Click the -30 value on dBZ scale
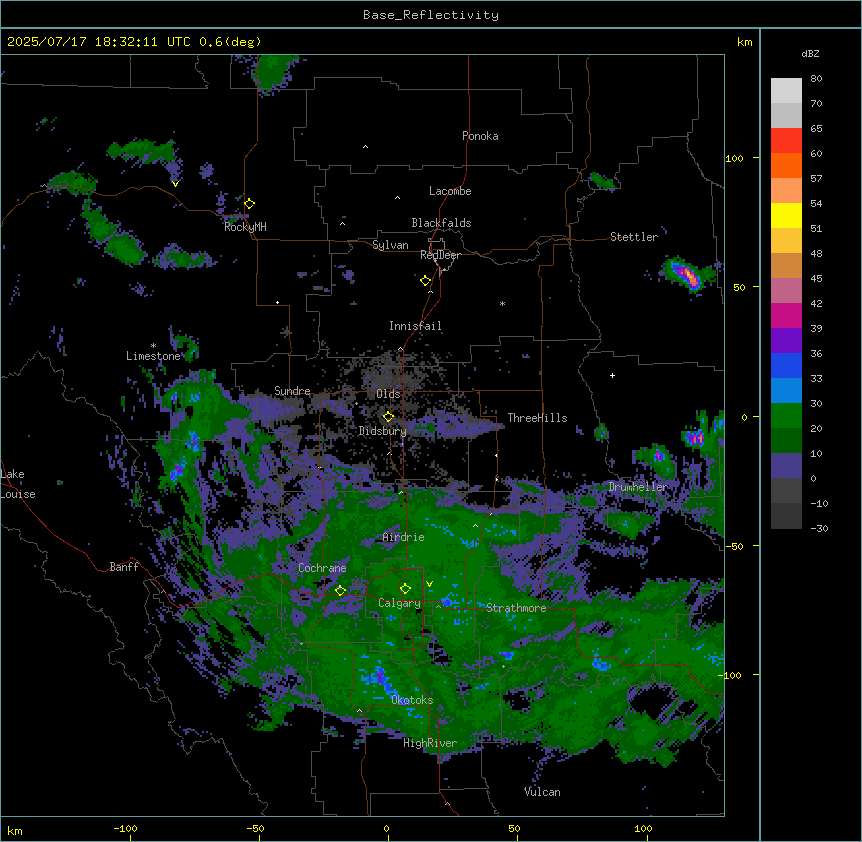 pyautogui.click(x=819, y=528)
